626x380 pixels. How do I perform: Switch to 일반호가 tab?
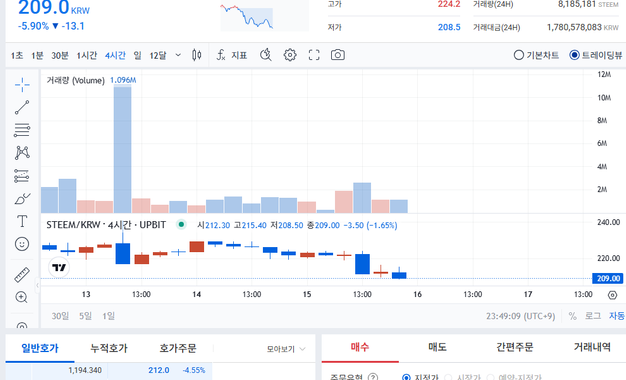40,348
